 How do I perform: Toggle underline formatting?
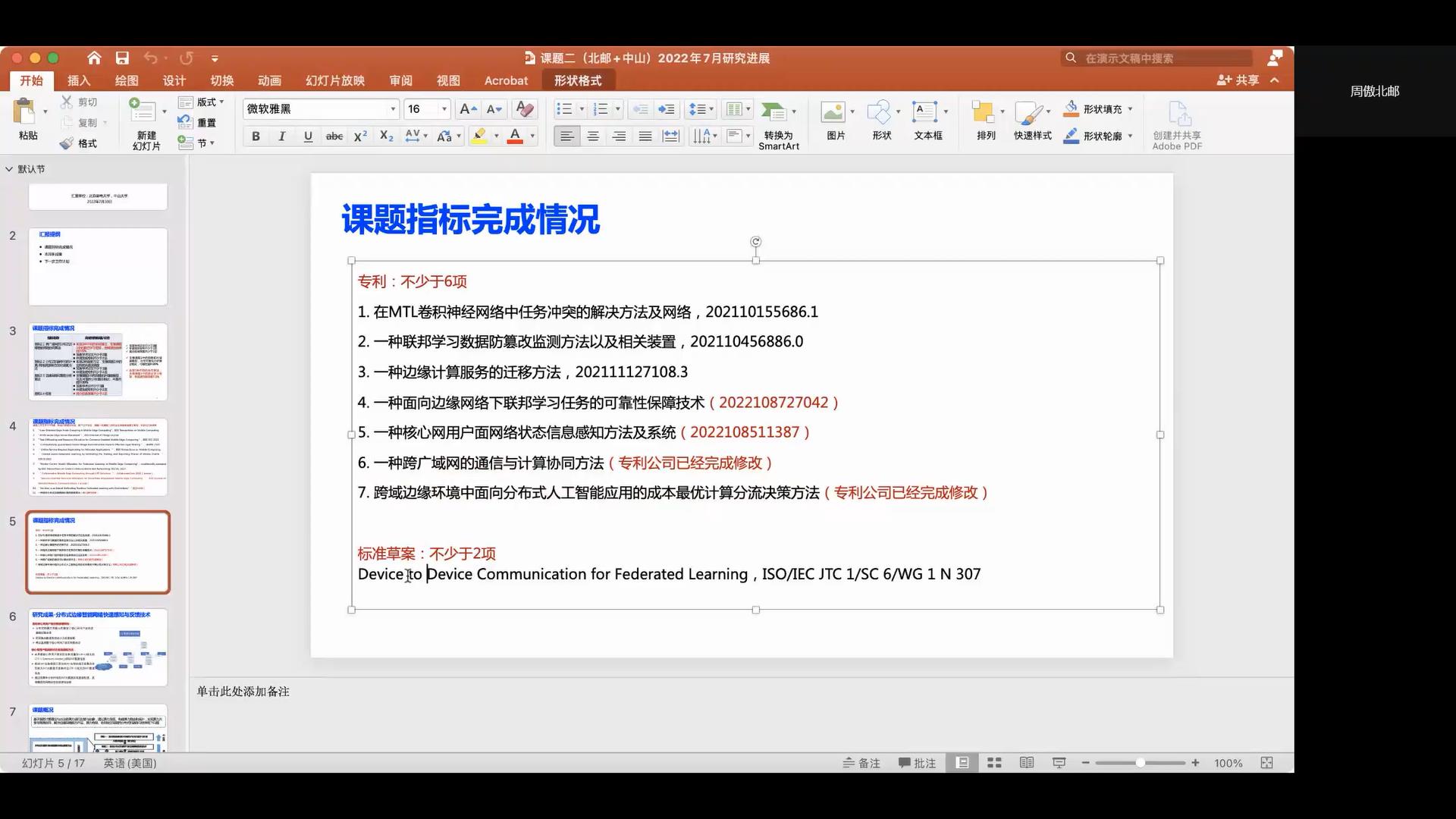coord(307,136)
